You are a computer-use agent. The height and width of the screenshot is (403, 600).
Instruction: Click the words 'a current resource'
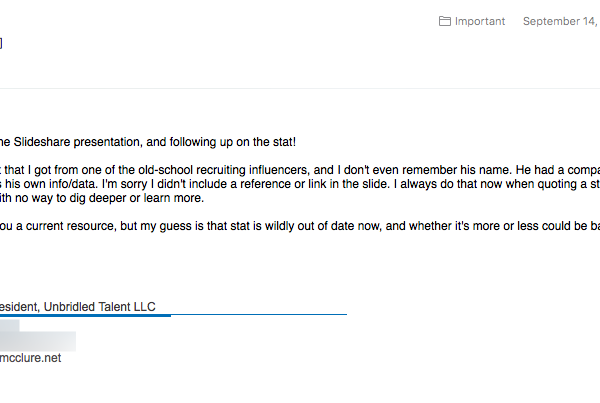tap(65, 226)
